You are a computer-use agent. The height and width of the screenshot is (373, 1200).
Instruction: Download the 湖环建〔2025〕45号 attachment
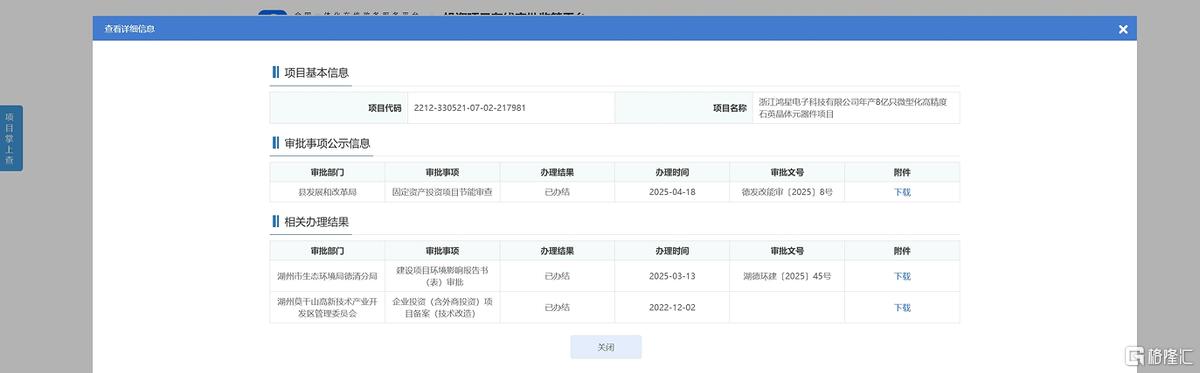coord(902,276)
